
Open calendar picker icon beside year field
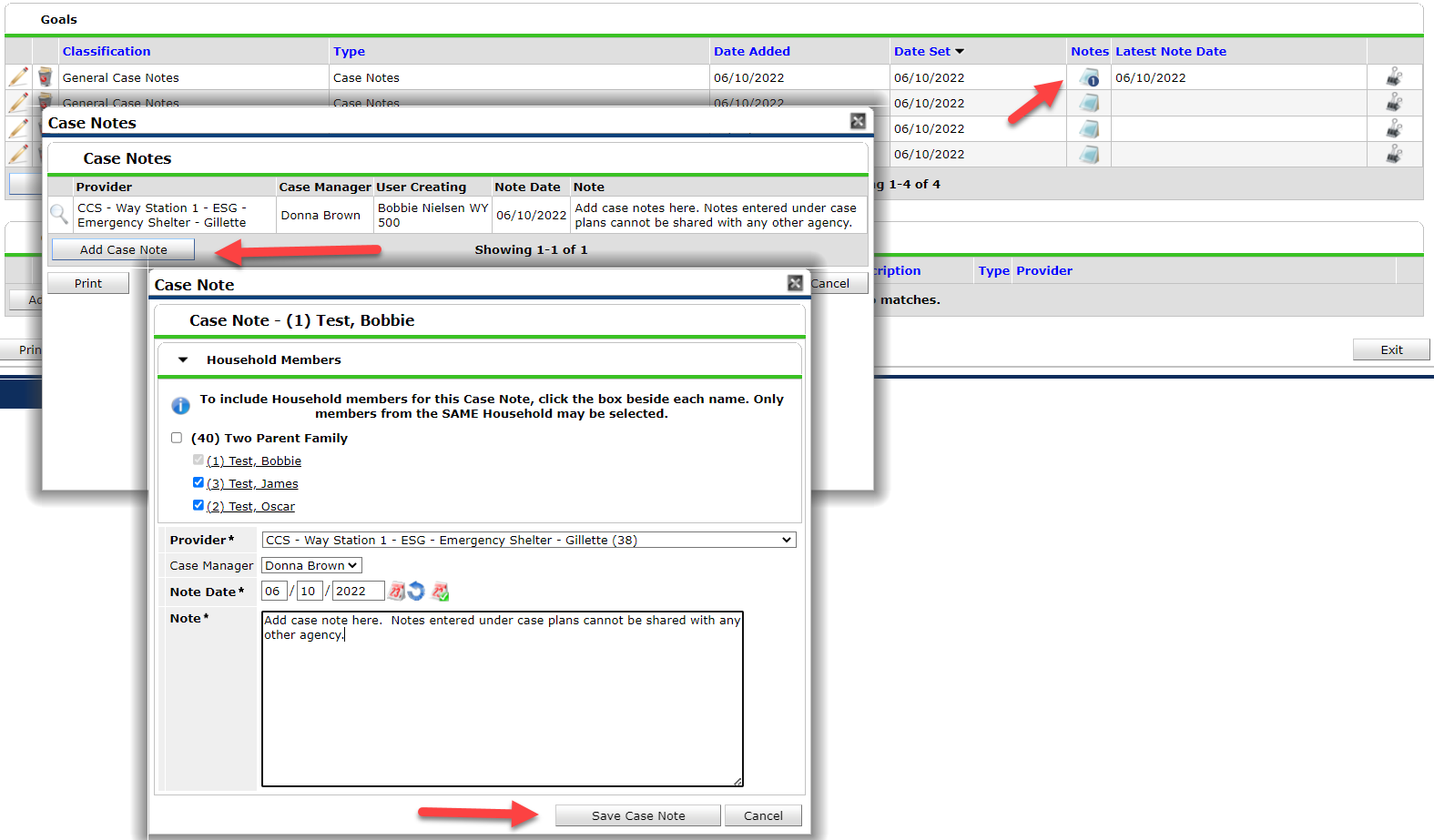coord(396,592)
